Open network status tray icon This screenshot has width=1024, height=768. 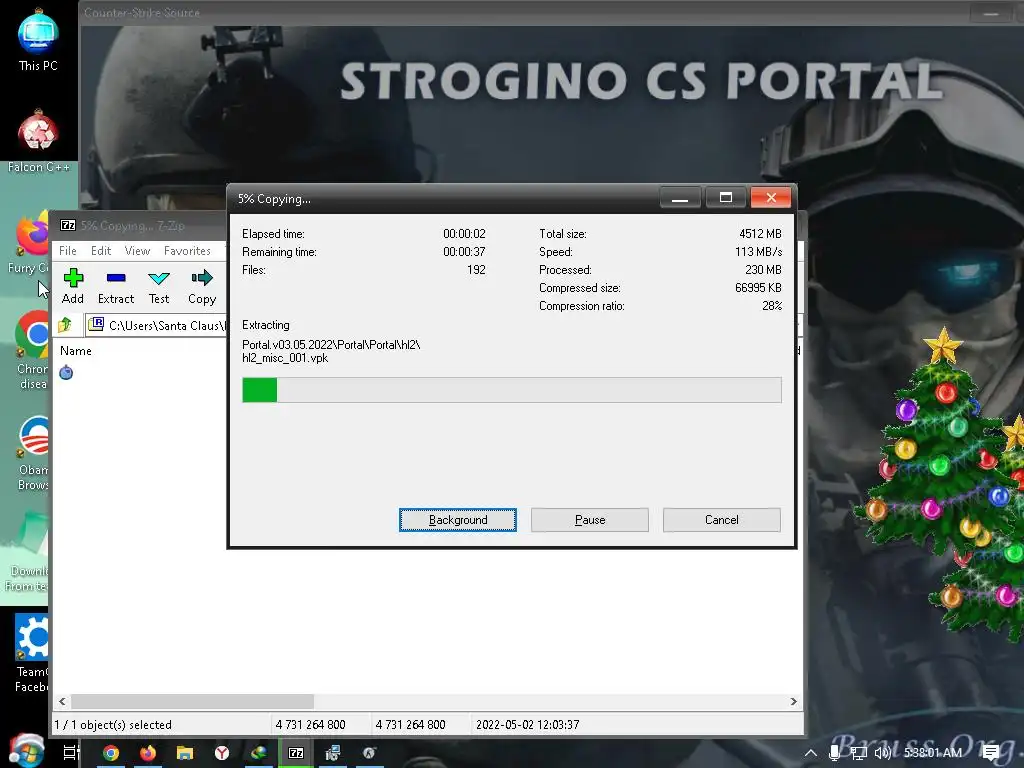[859, 753]
